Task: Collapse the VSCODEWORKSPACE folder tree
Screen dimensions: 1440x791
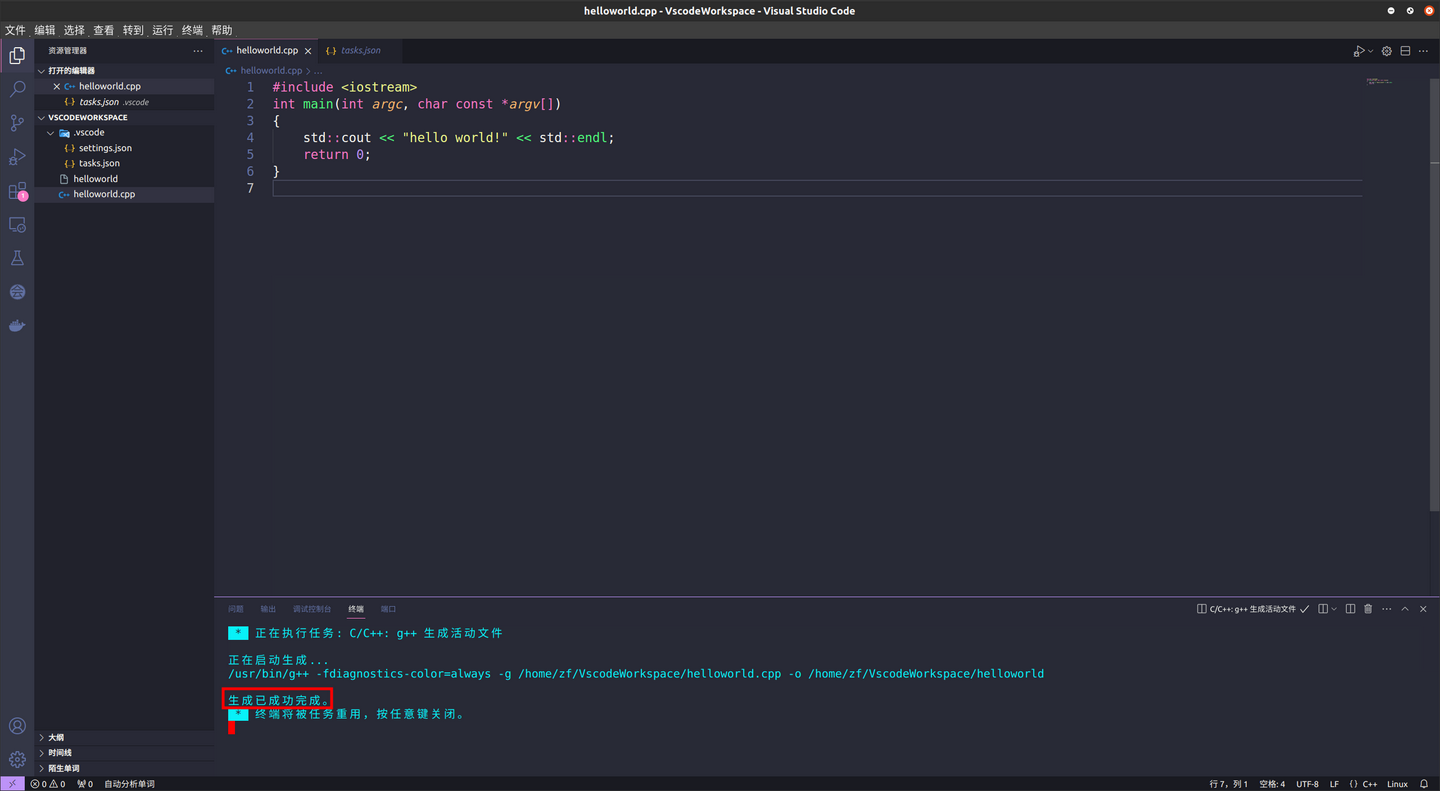Action: (41, 117)
